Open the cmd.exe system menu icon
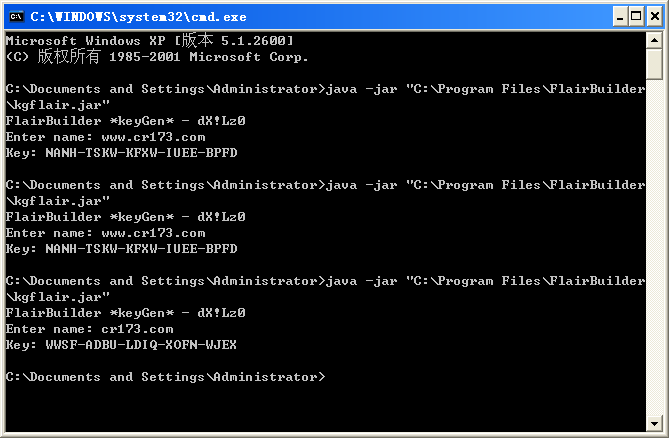 pyautogui.click(x=15, y=15)
